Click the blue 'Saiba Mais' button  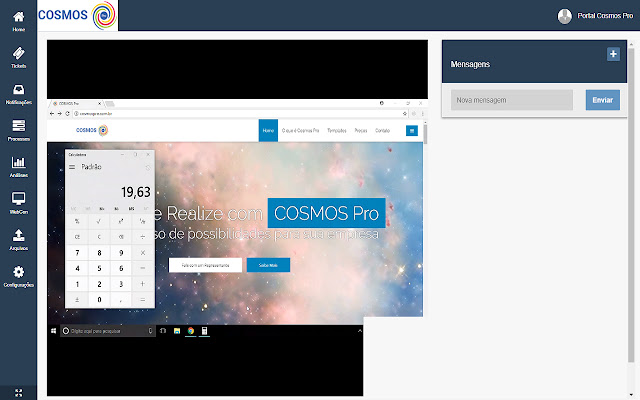(x=268, y=265)
